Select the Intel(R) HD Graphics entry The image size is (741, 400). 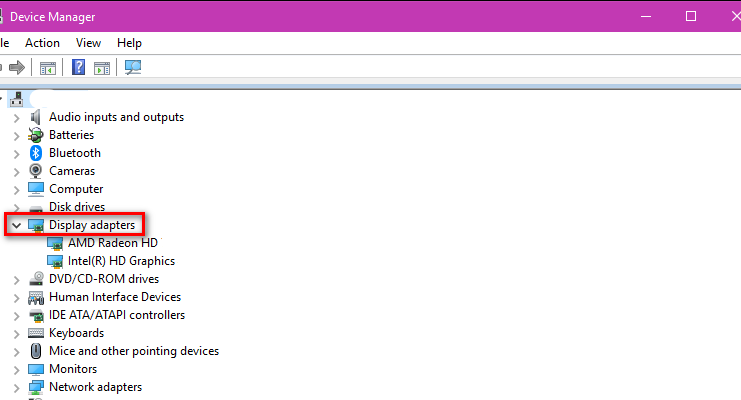(121, 261)
